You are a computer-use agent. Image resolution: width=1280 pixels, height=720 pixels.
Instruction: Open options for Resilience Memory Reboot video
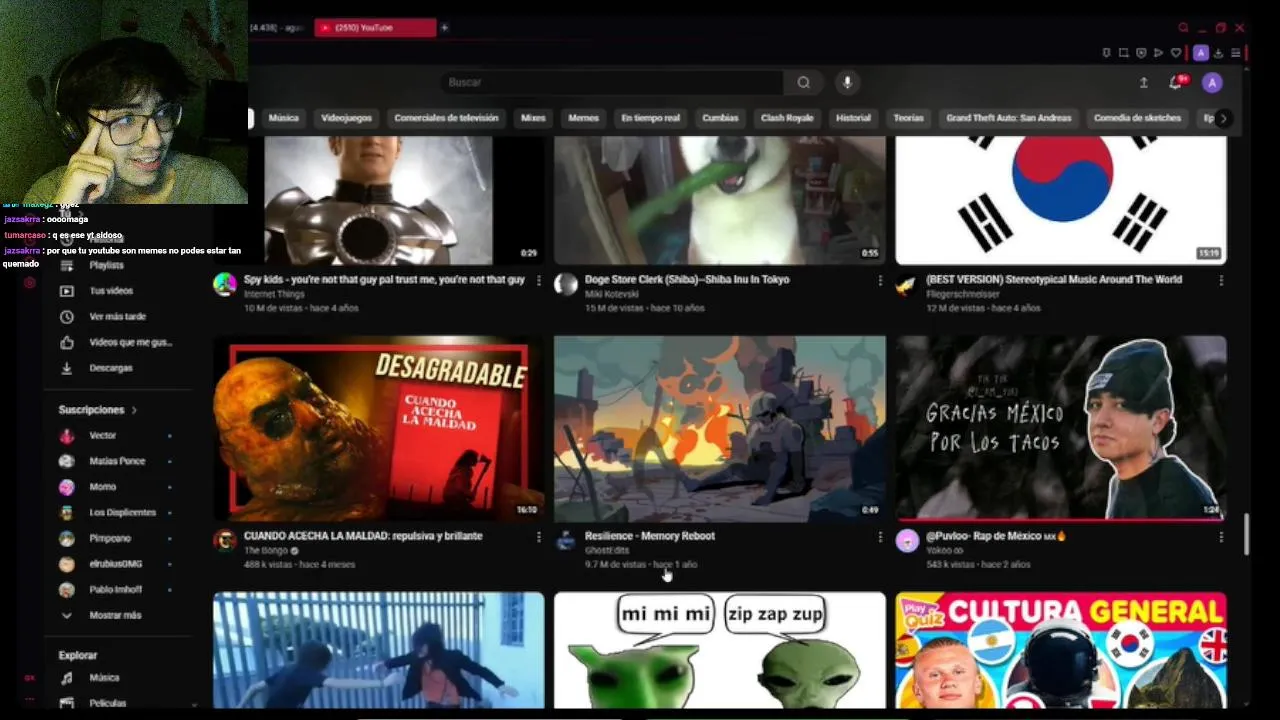click(x=880, y=537)
